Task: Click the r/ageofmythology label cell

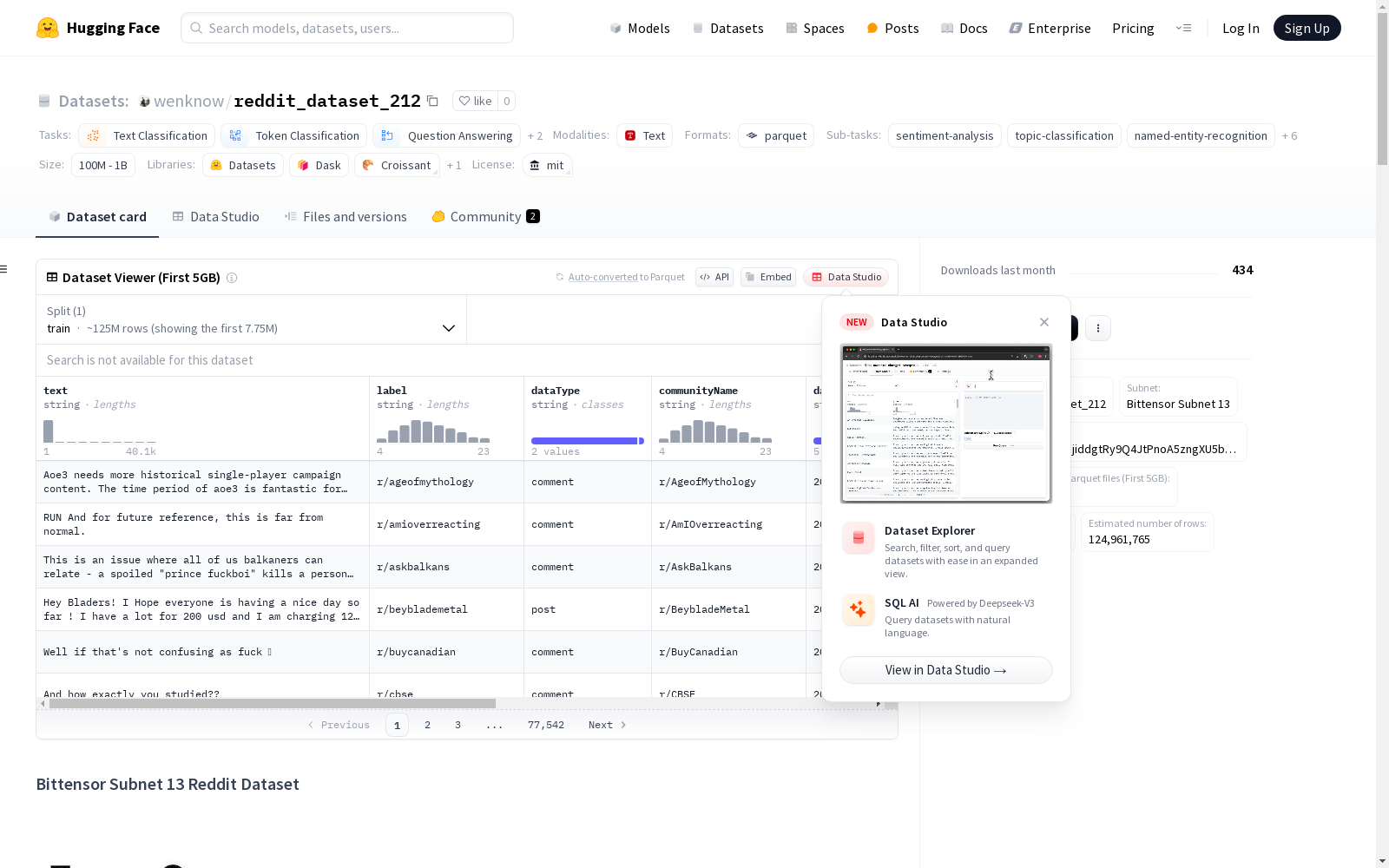Action: point(446,482)
